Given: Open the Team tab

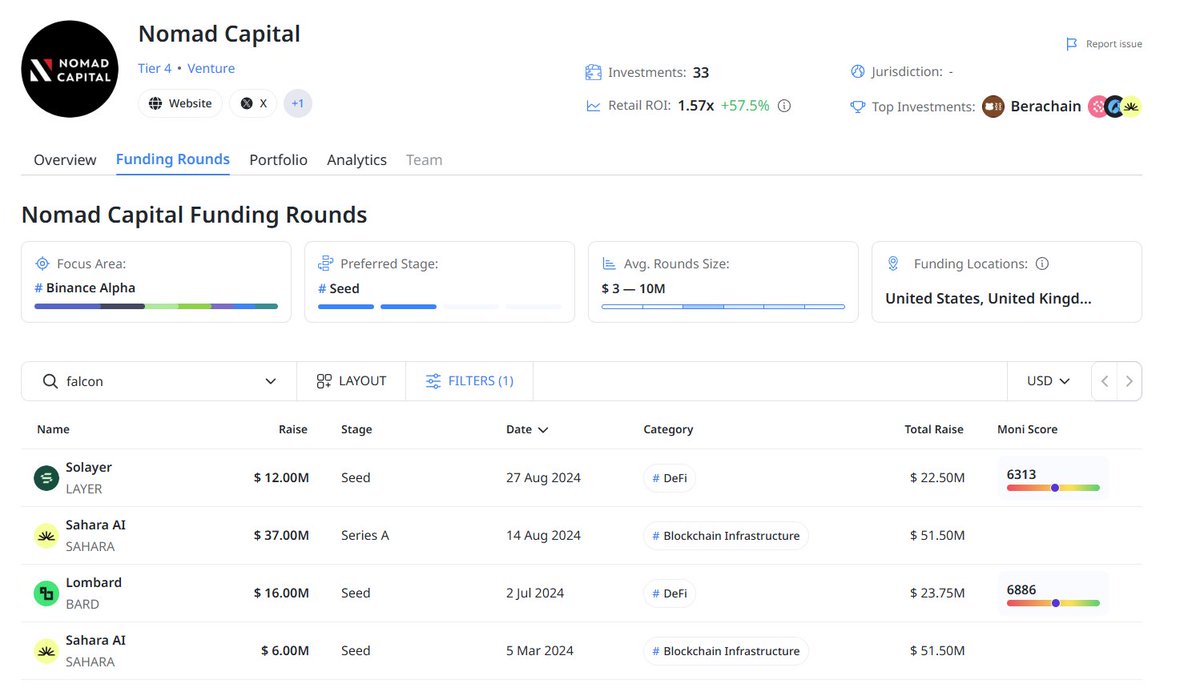Looking at the screenshot, I should (424, 160).
